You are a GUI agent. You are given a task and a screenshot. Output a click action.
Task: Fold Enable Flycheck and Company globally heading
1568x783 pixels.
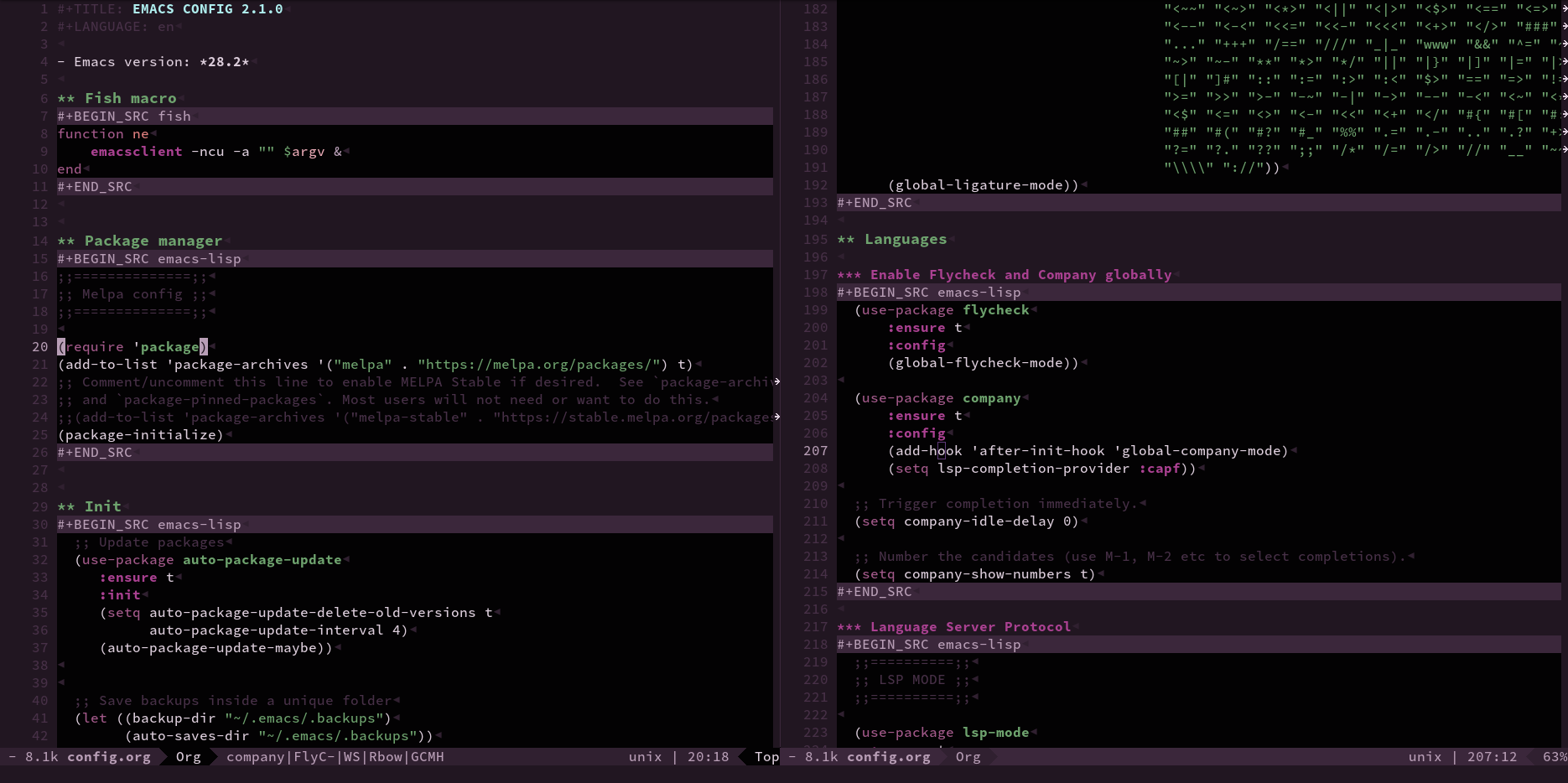click(1005, 274)
